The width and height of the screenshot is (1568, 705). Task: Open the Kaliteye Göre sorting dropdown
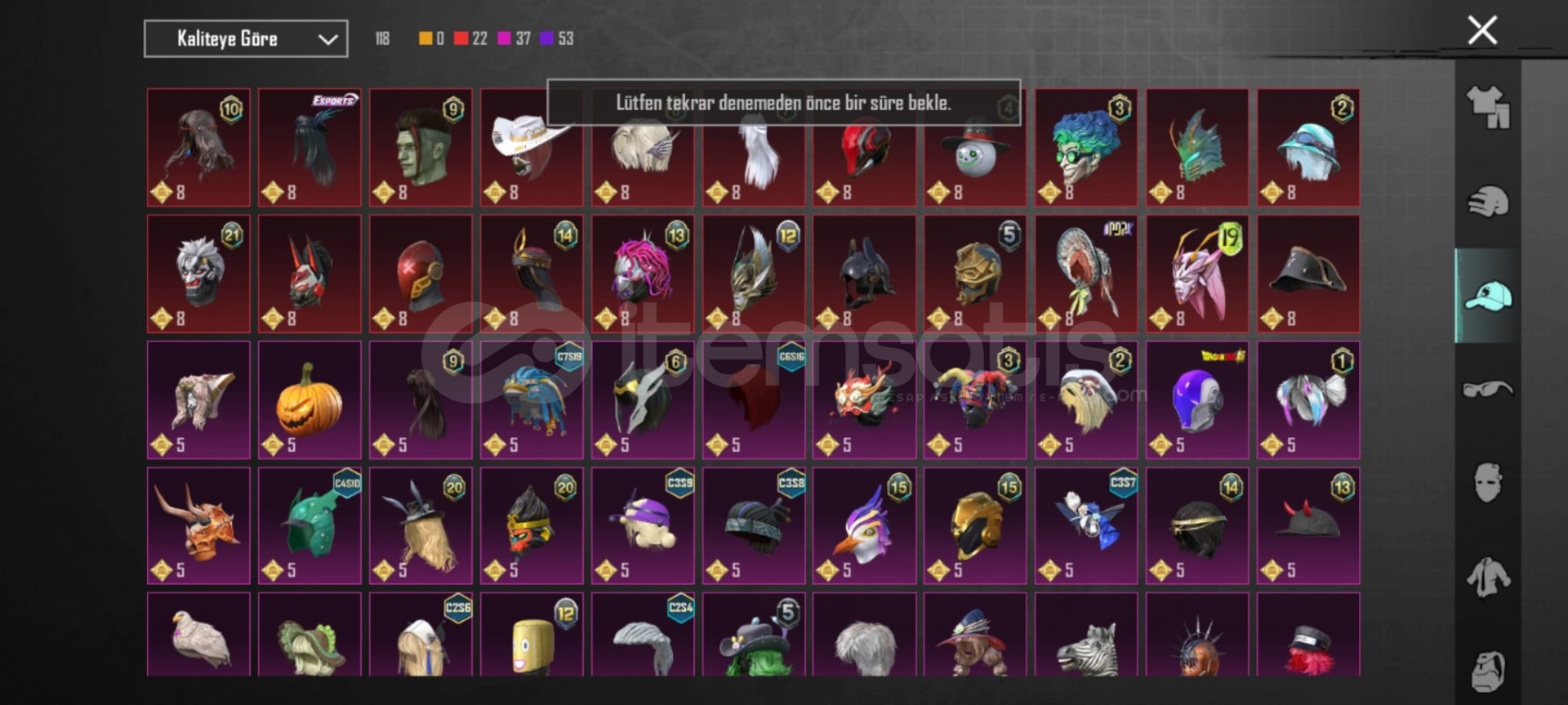click(246, 38)
